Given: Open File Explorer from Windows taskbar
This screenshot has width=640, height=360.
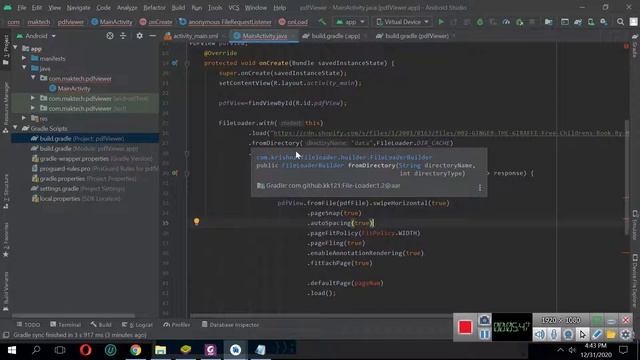Looking at the screenshot, I should (x=160, y=350).
